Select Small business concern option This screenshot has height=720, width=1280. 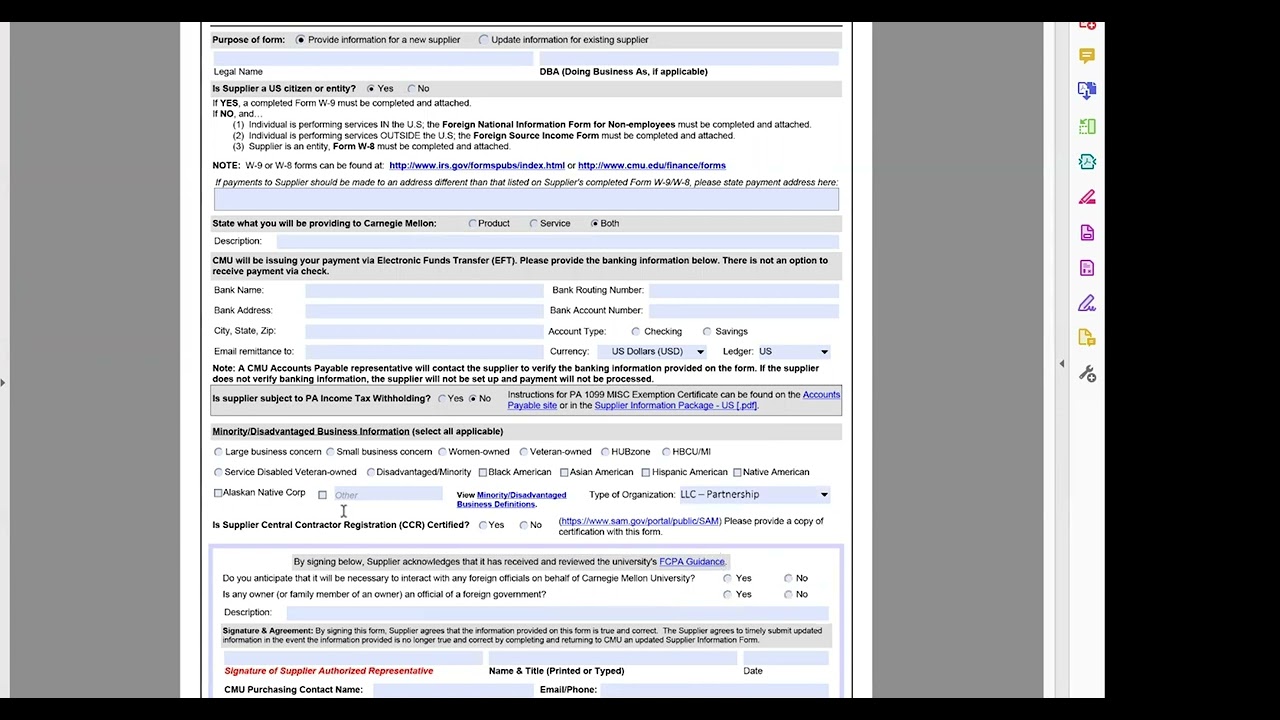tap(330, 452)
